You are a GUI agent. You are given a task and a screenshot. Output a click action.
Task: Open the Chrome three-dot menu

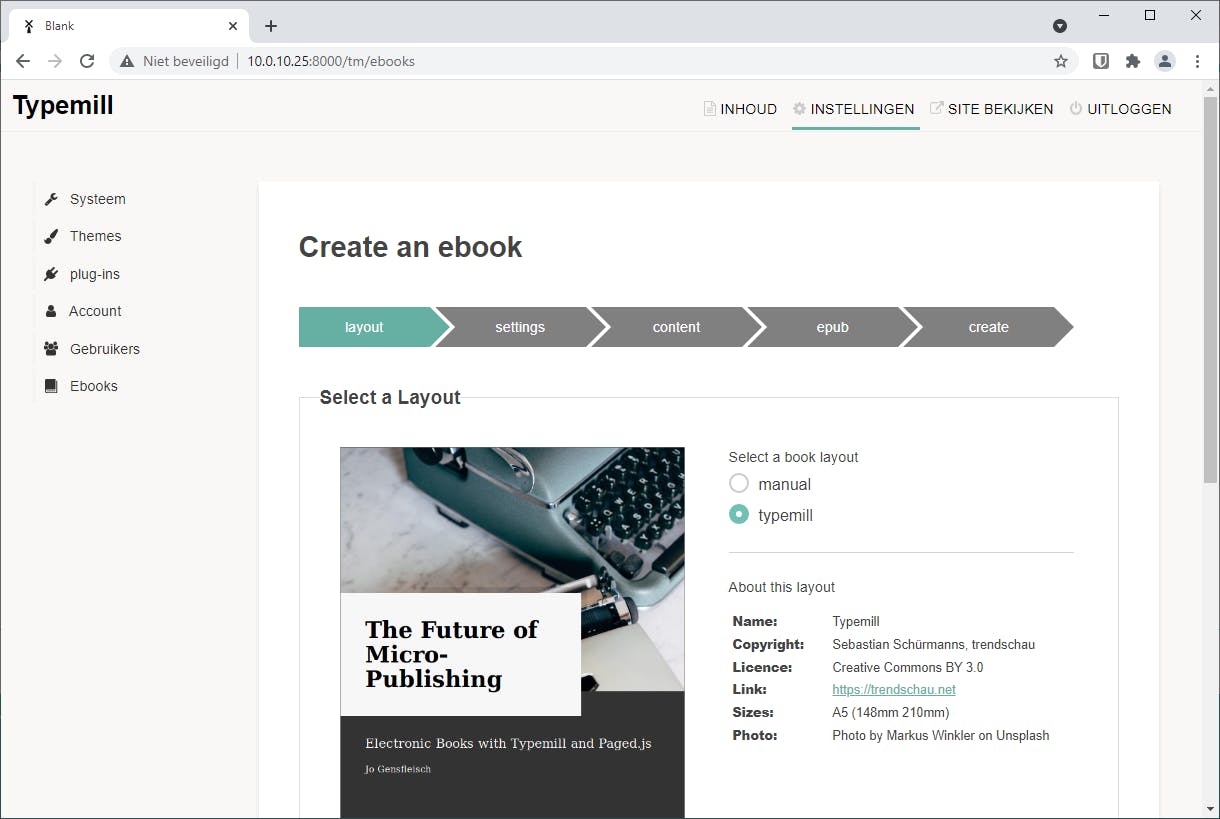(x=1196, y=61)
